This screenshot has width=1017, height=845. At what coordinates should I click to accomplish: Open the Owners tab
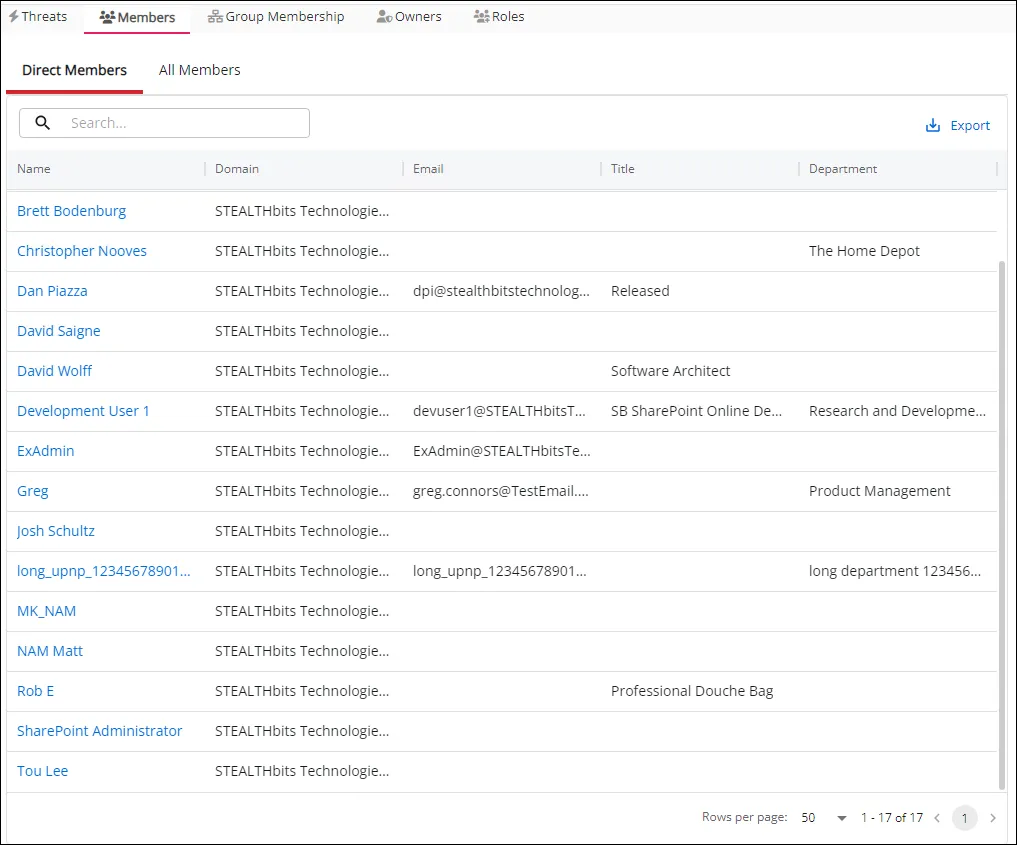pyautogui.click(x=409, y=16)
